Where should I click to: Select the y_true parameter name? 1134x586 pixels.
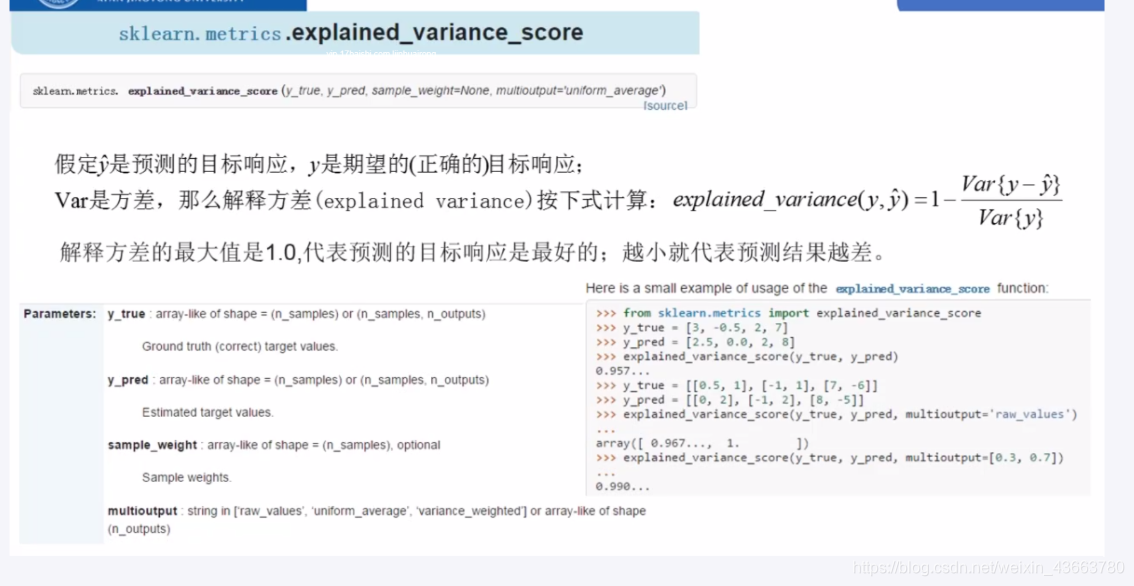pos(127,314)
